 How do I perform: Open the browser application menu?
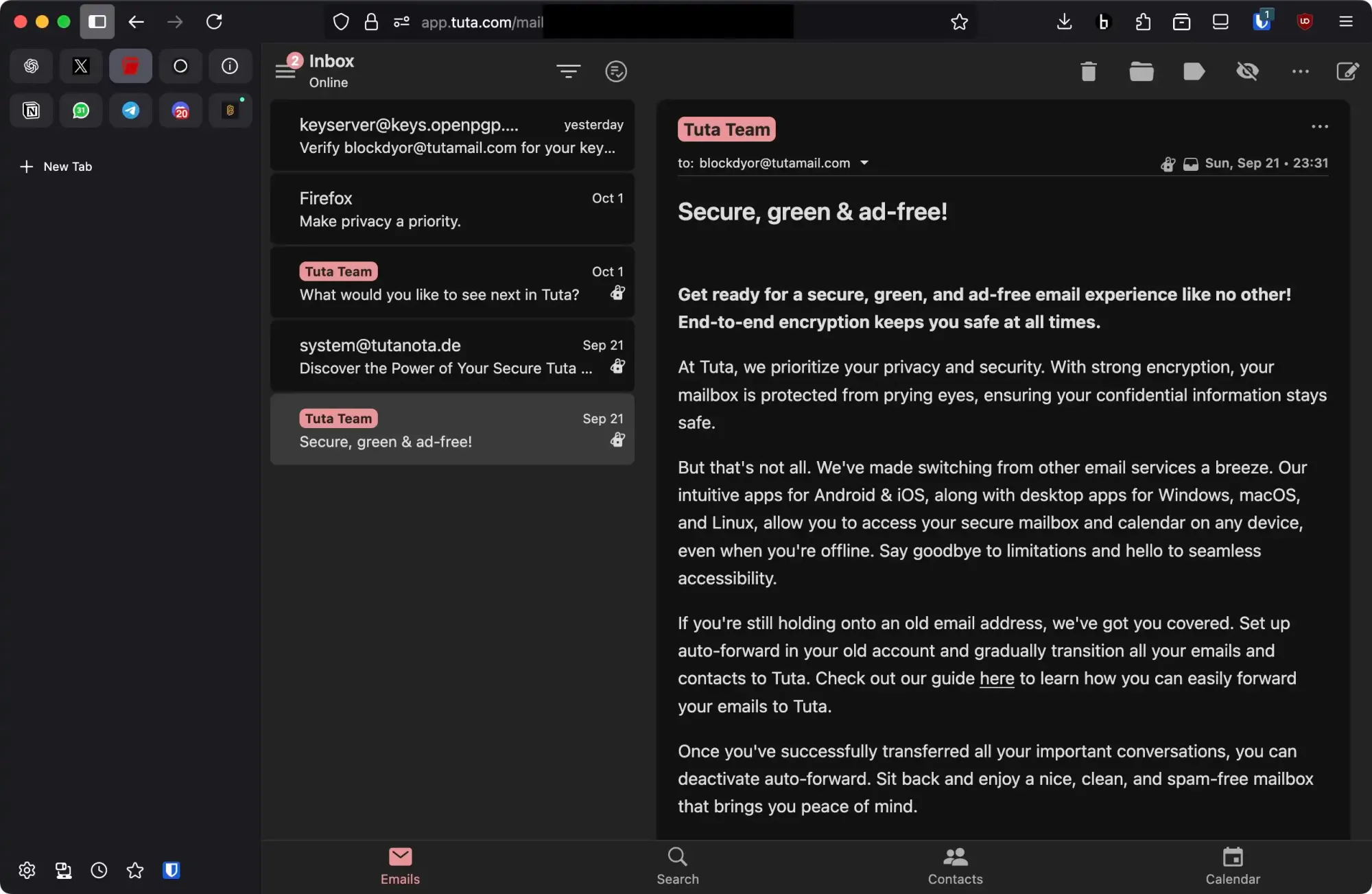point(1345,22)
